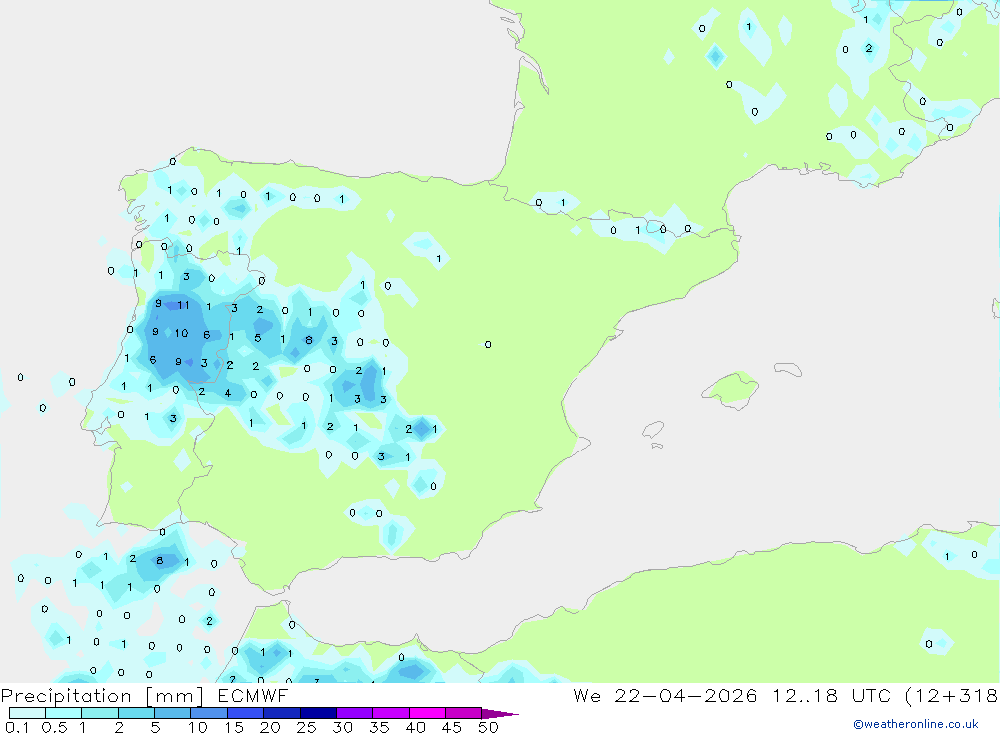Open the weatheronline.co.uk copyright link
The width and height of the screenshot is (1000, 733).
point(915,724)
